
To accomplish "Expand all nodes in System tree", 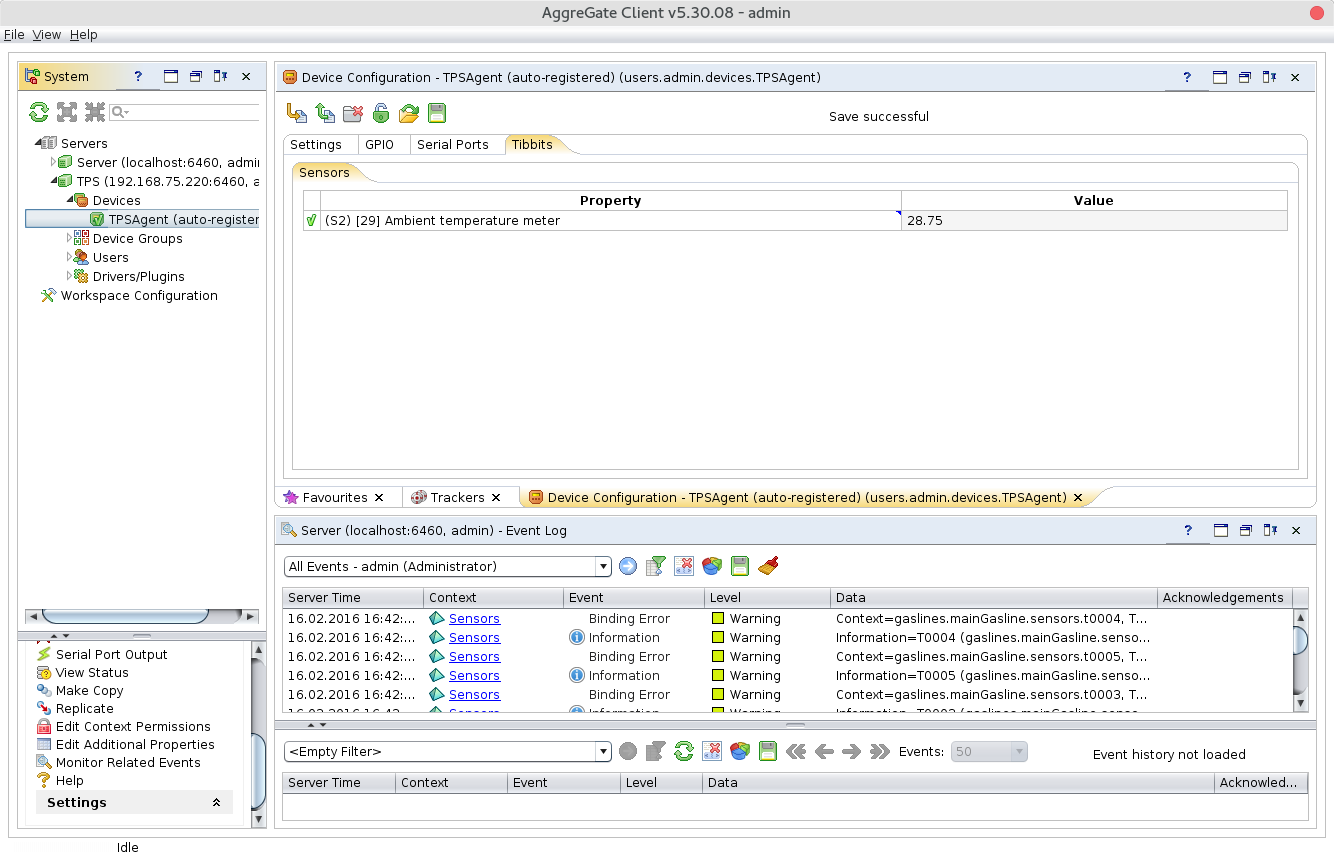I will click(67, 112).
